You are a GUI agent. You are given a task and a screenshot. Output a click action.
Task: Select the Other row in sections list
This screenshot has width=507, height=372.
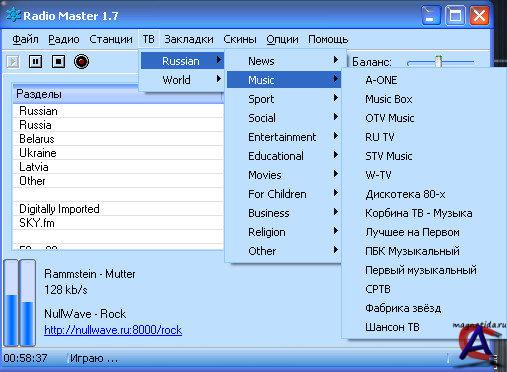pyautogui.click(x=118, y=181)
